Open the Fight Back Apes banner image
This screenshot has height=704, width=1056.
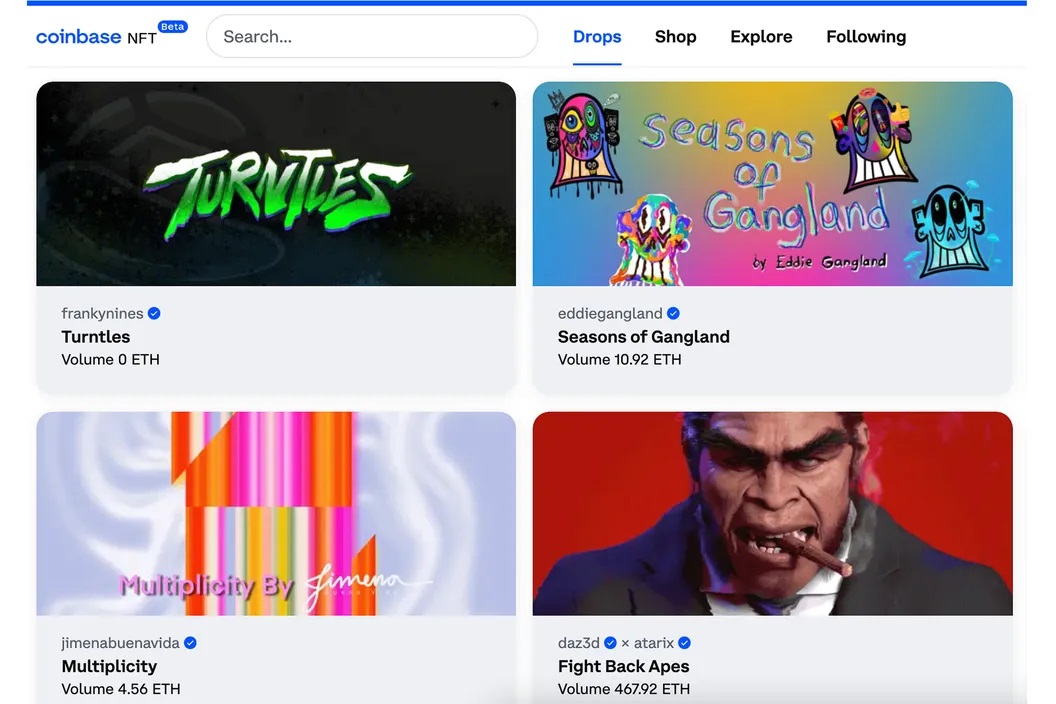pyautogui.click(x=772, y=513)
